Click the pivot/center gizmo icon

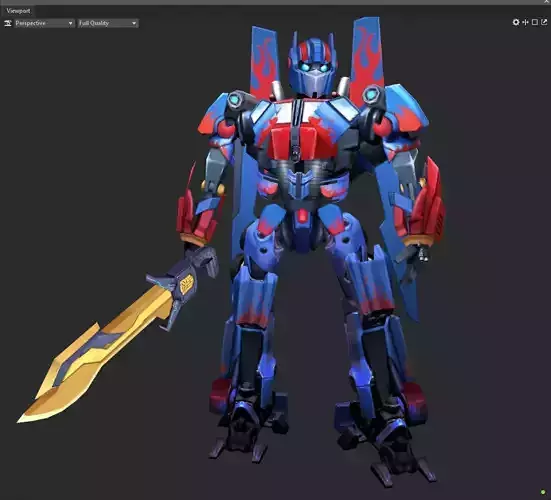525,22
